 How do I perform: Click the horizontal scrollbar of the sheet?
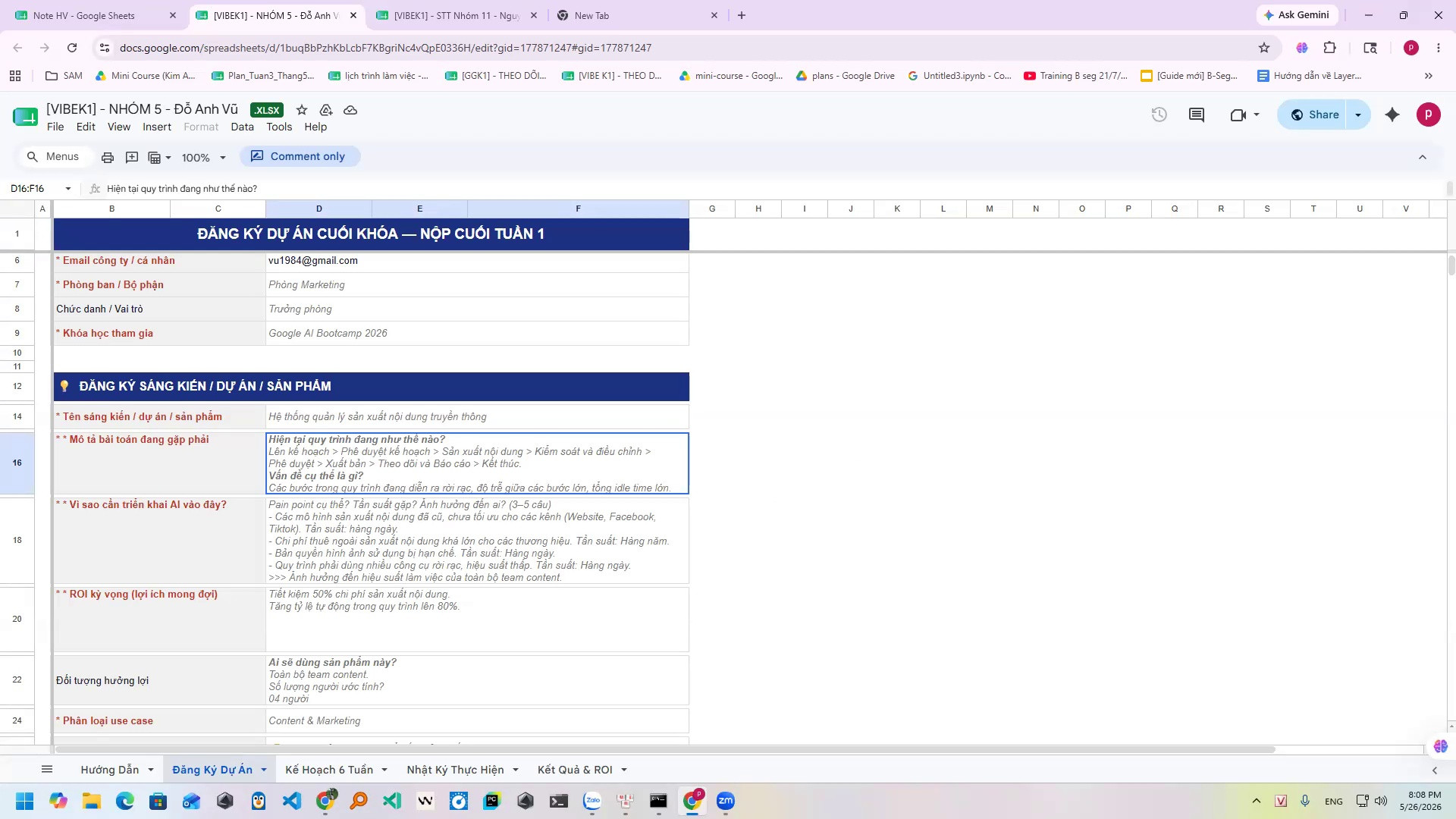[664, 750]
